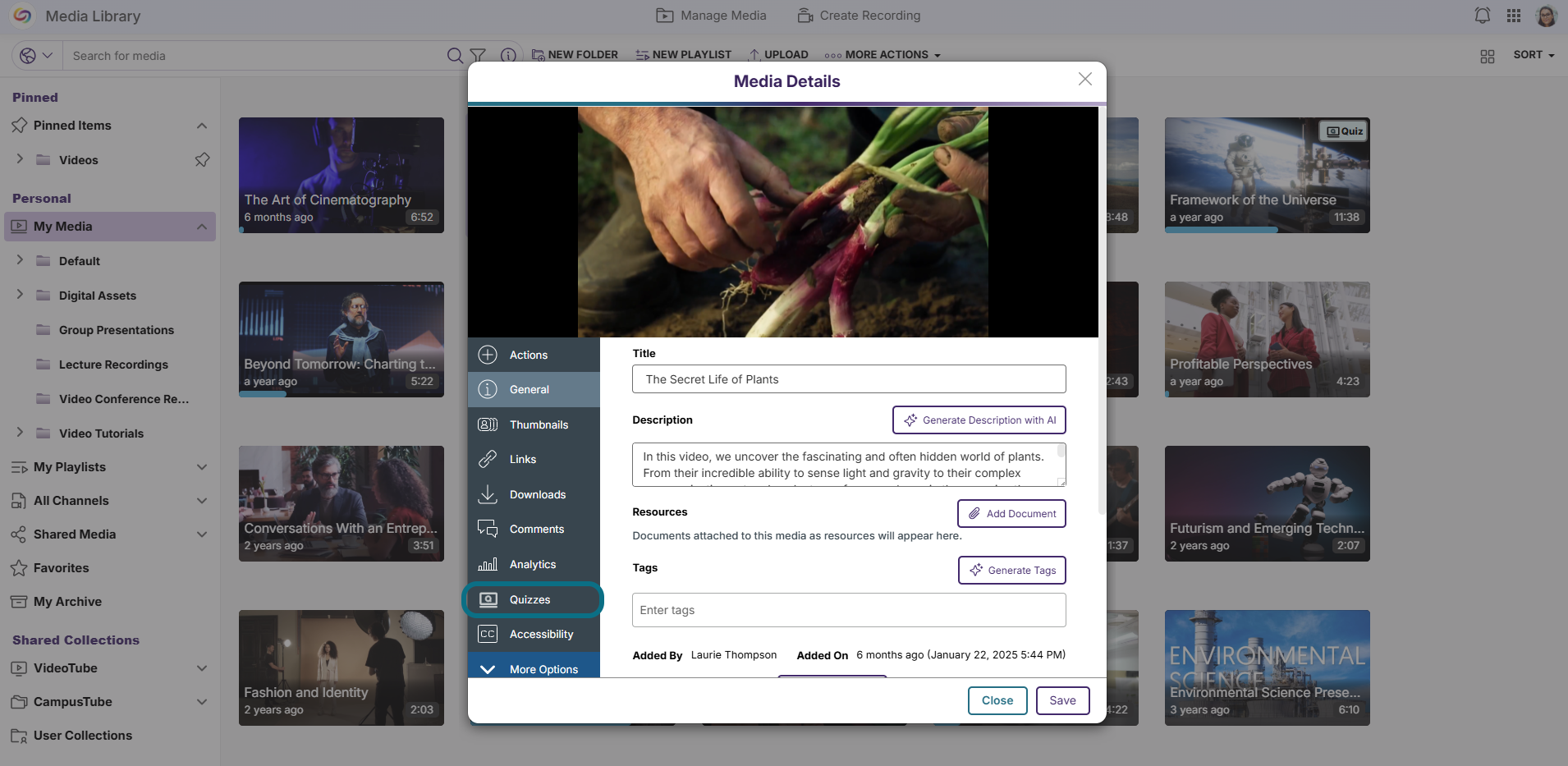This screenshot has height=766, width=1568.
Task: Open Profitable Perspectives video
Action: 1267,339
